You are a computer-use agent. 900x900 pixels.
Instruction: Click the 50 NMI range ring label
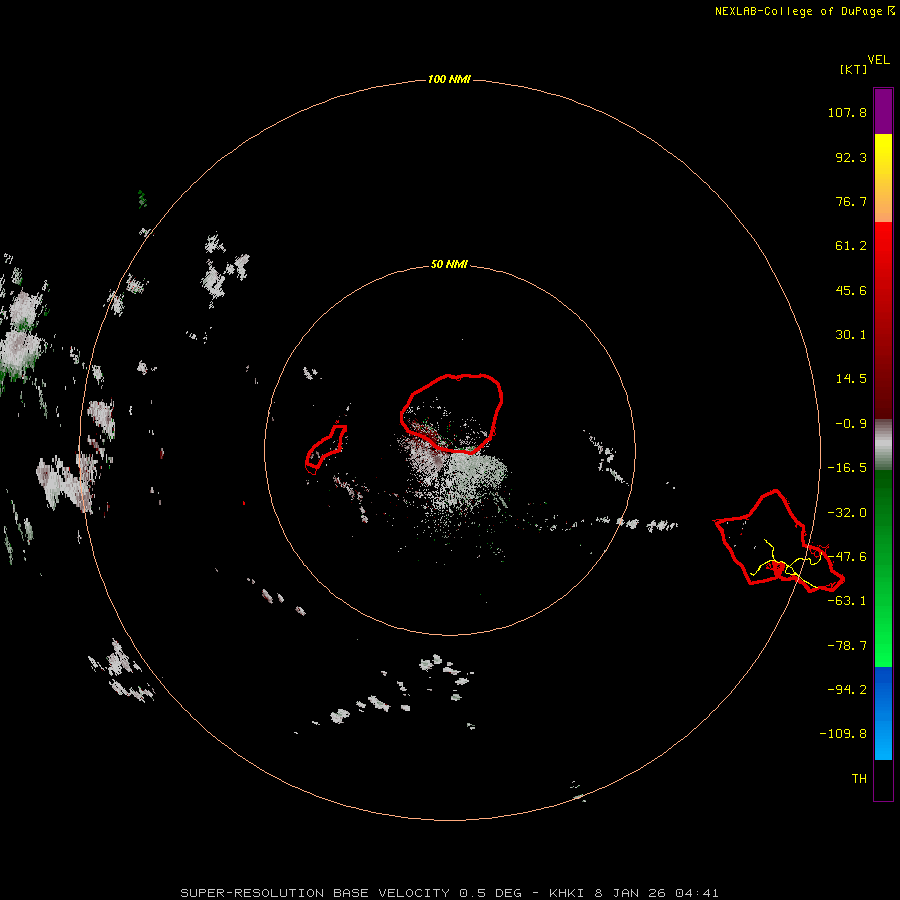click(449, 265)
